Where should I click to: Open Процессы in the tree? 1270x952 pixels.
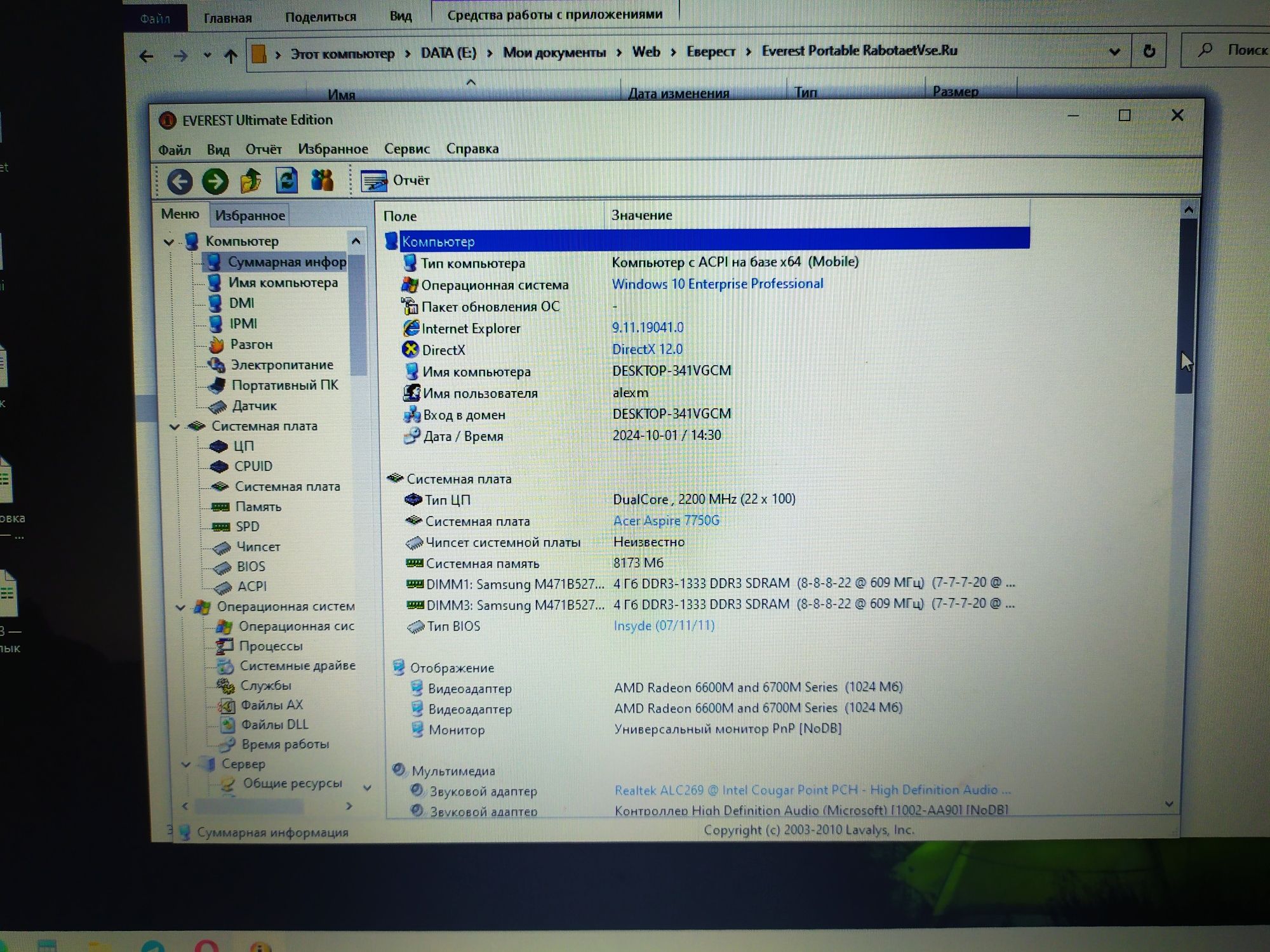271,646
